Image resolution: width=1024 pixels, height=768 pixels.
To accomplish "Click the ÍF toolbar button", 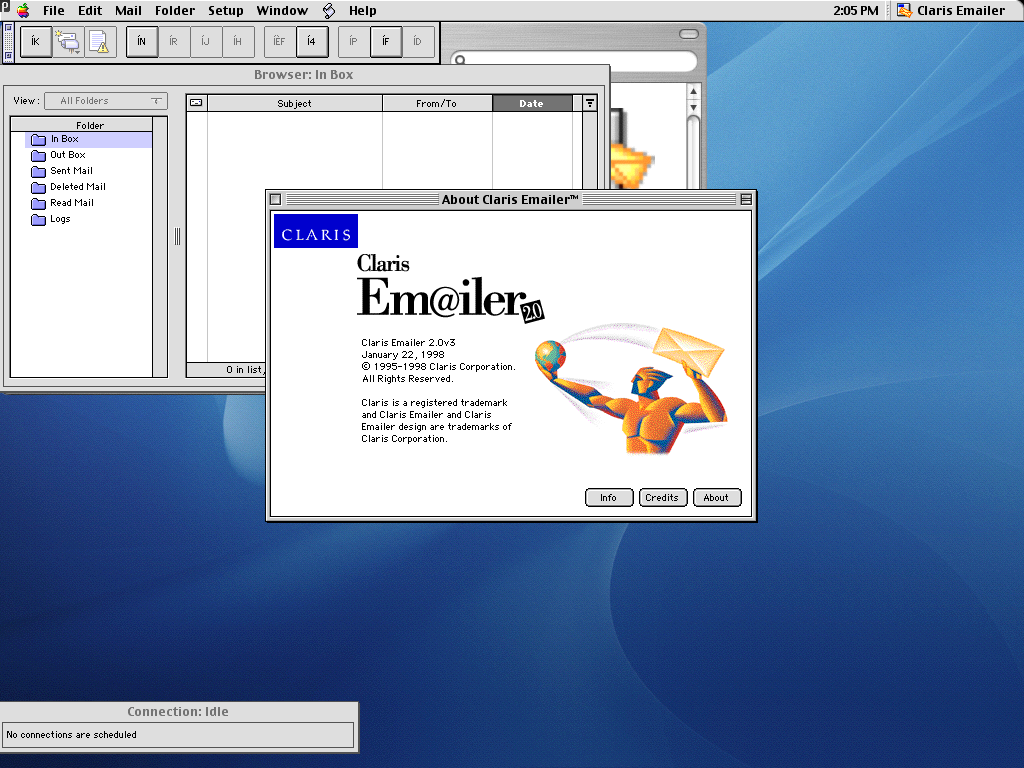I will click(x=385, y=41).
